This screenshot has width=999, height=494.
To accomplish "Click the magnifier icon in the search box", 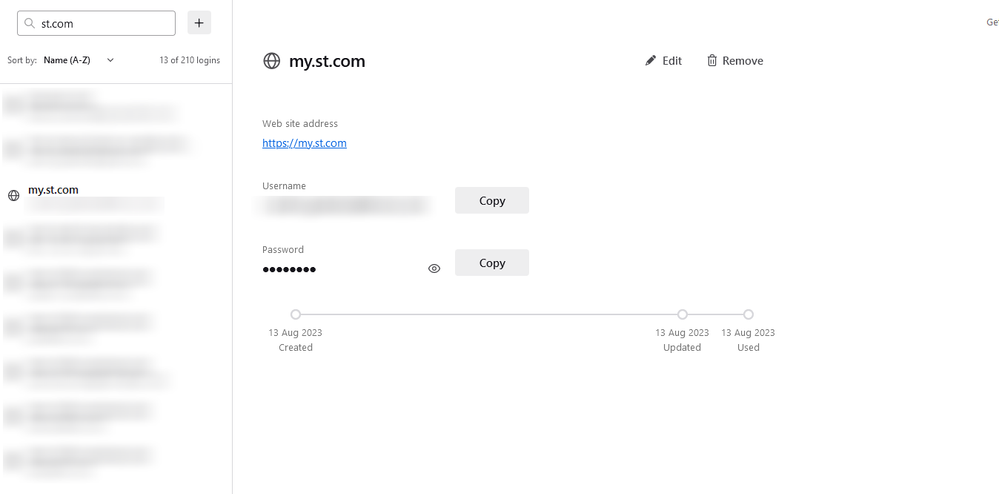I will (30, 23).
